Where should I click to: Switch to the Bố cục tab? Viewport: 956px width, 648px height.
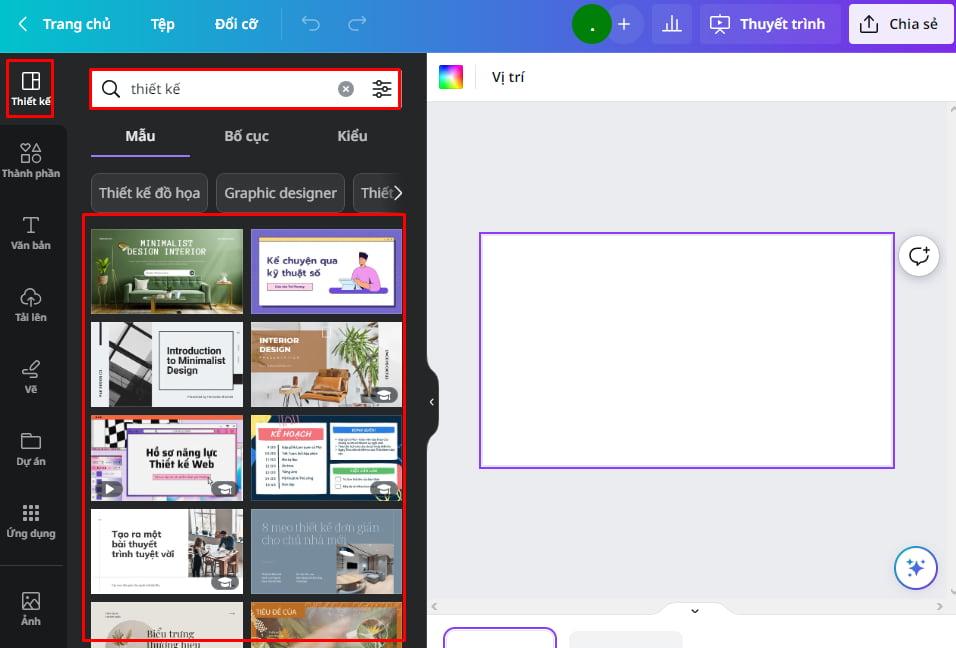[246, 136]
